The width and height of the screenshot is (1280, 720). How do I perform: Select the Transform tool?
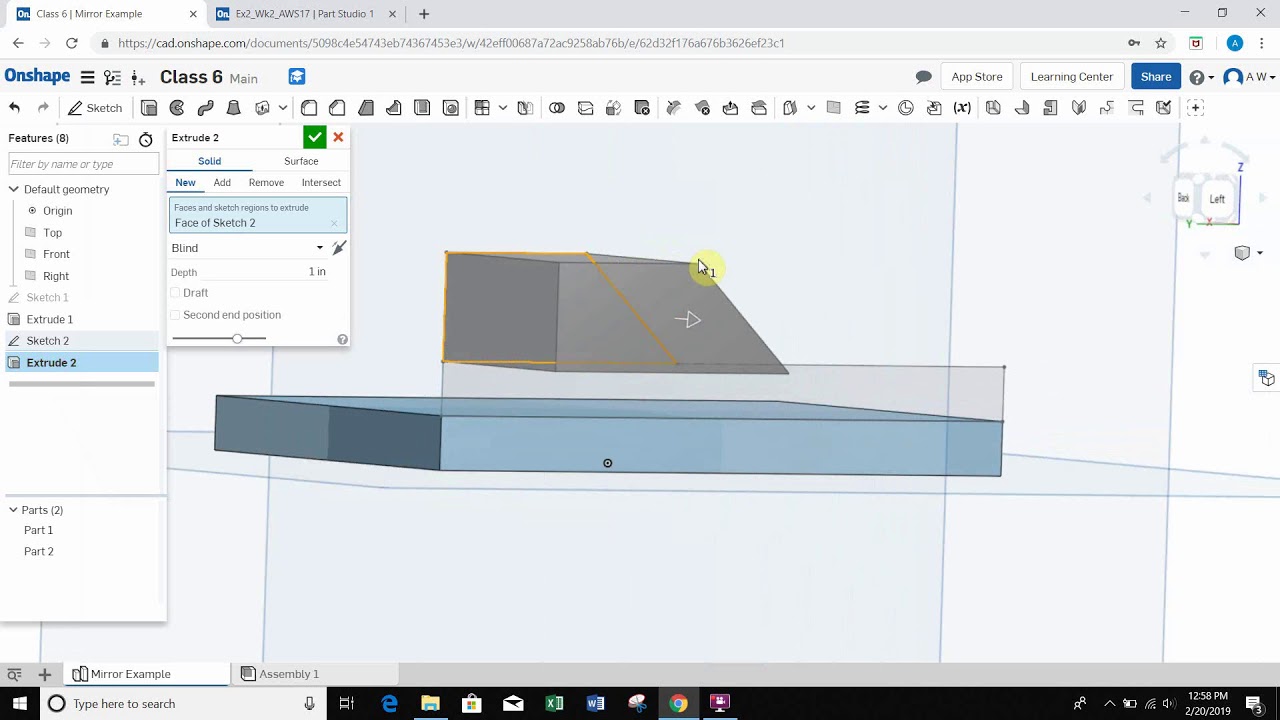pos(614,108)
